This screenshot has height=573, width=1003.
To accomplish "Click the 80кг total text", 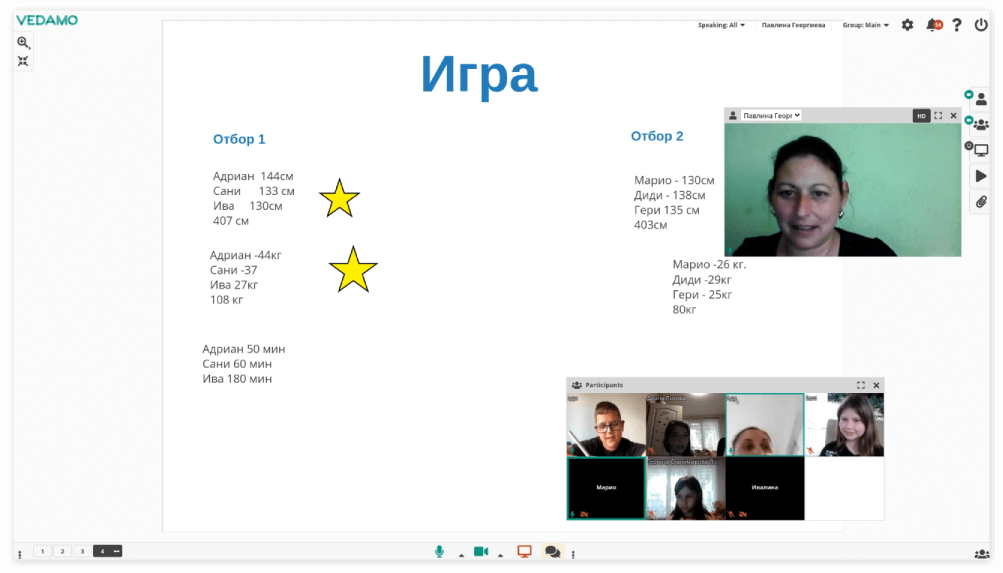I will [x=684, y=310].
